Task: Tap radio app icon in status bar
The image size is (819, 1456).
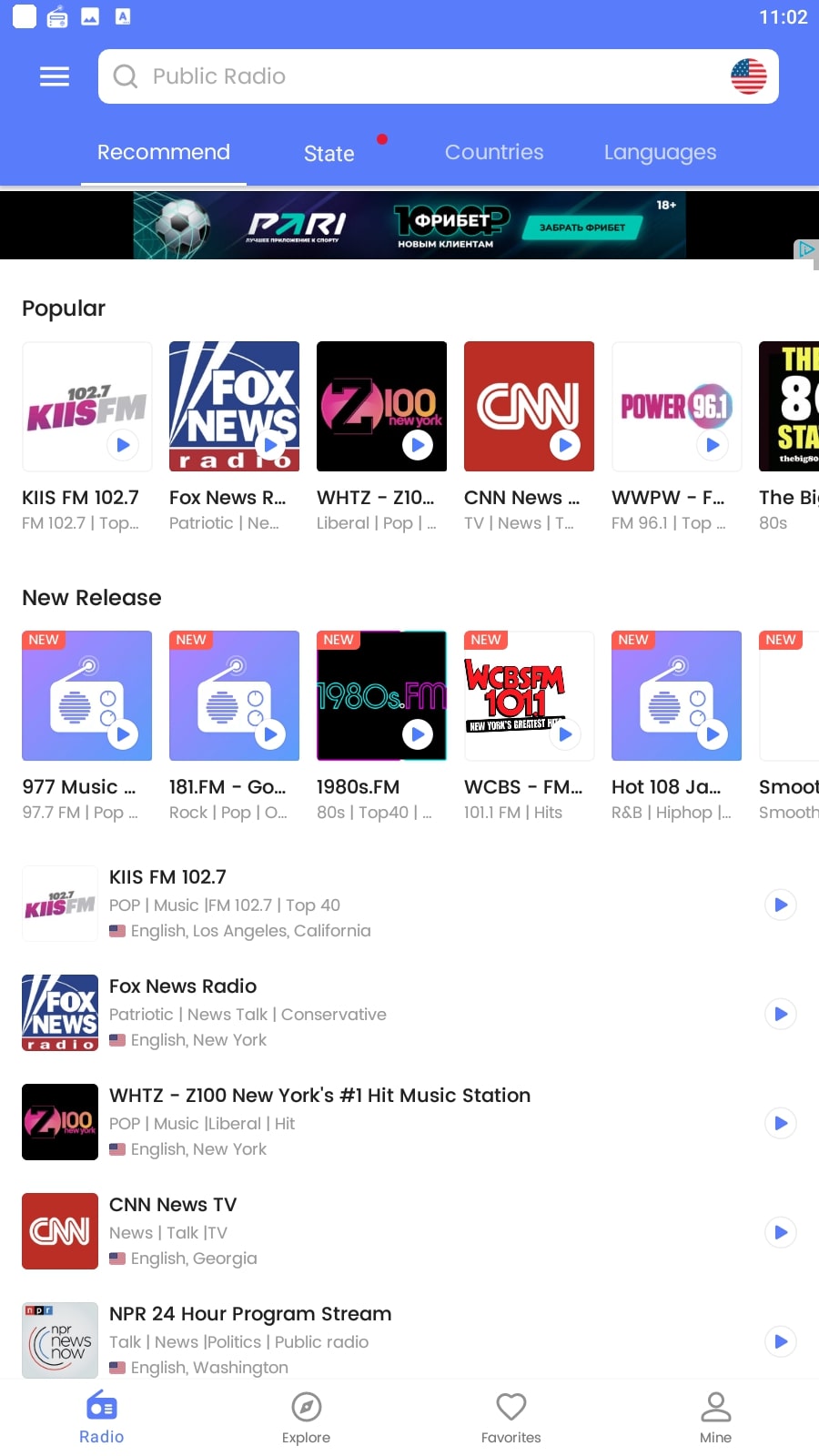Action: click(57, 16)
